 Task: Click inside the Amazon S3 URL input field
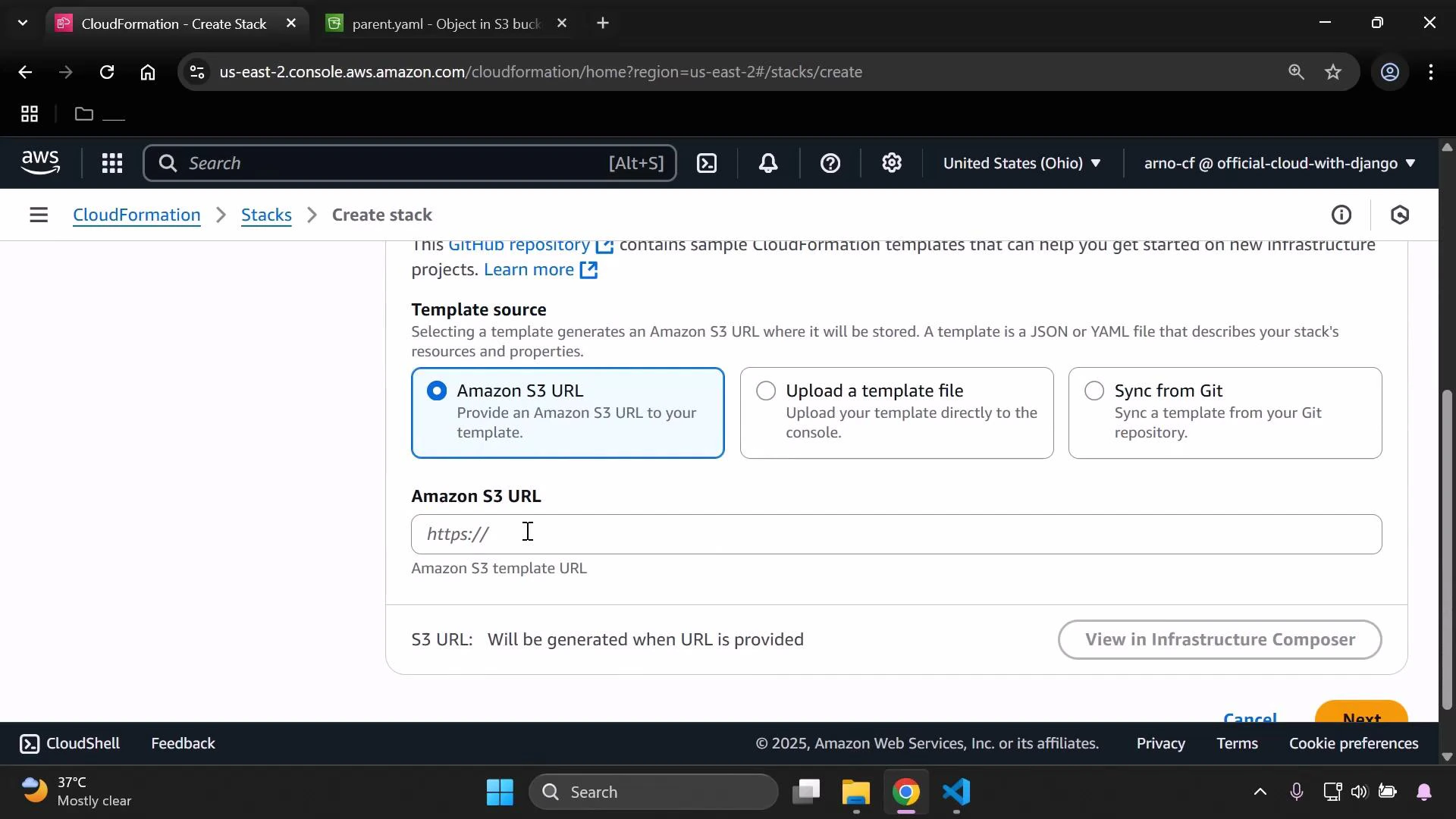pyautogui.click(x=758, y=534)
